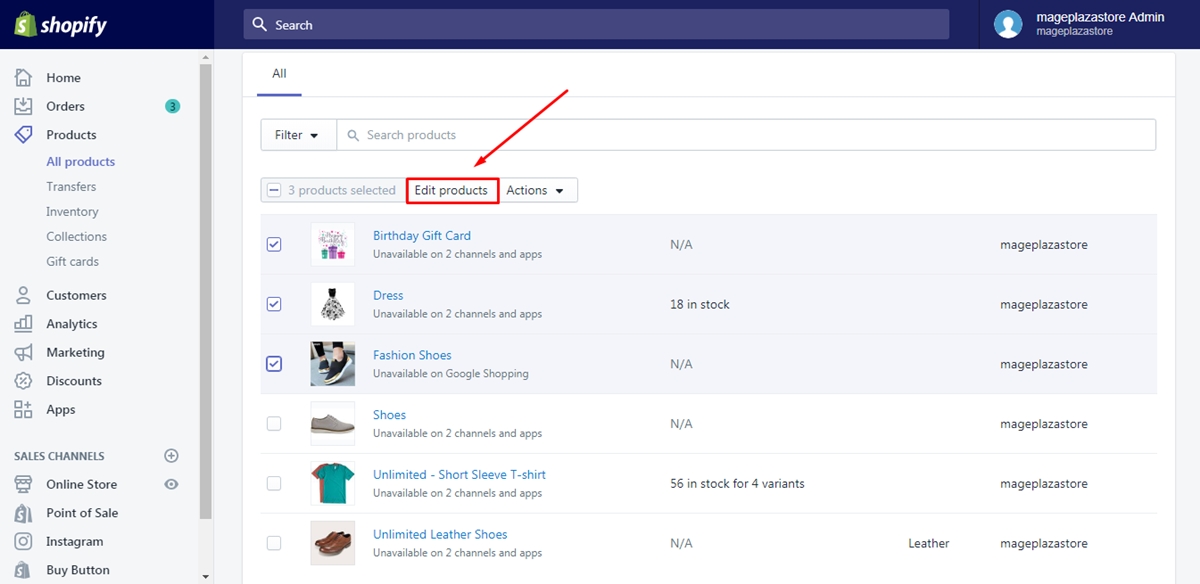
Task: Toggle the select-all products checkbox
Action: 274,190
